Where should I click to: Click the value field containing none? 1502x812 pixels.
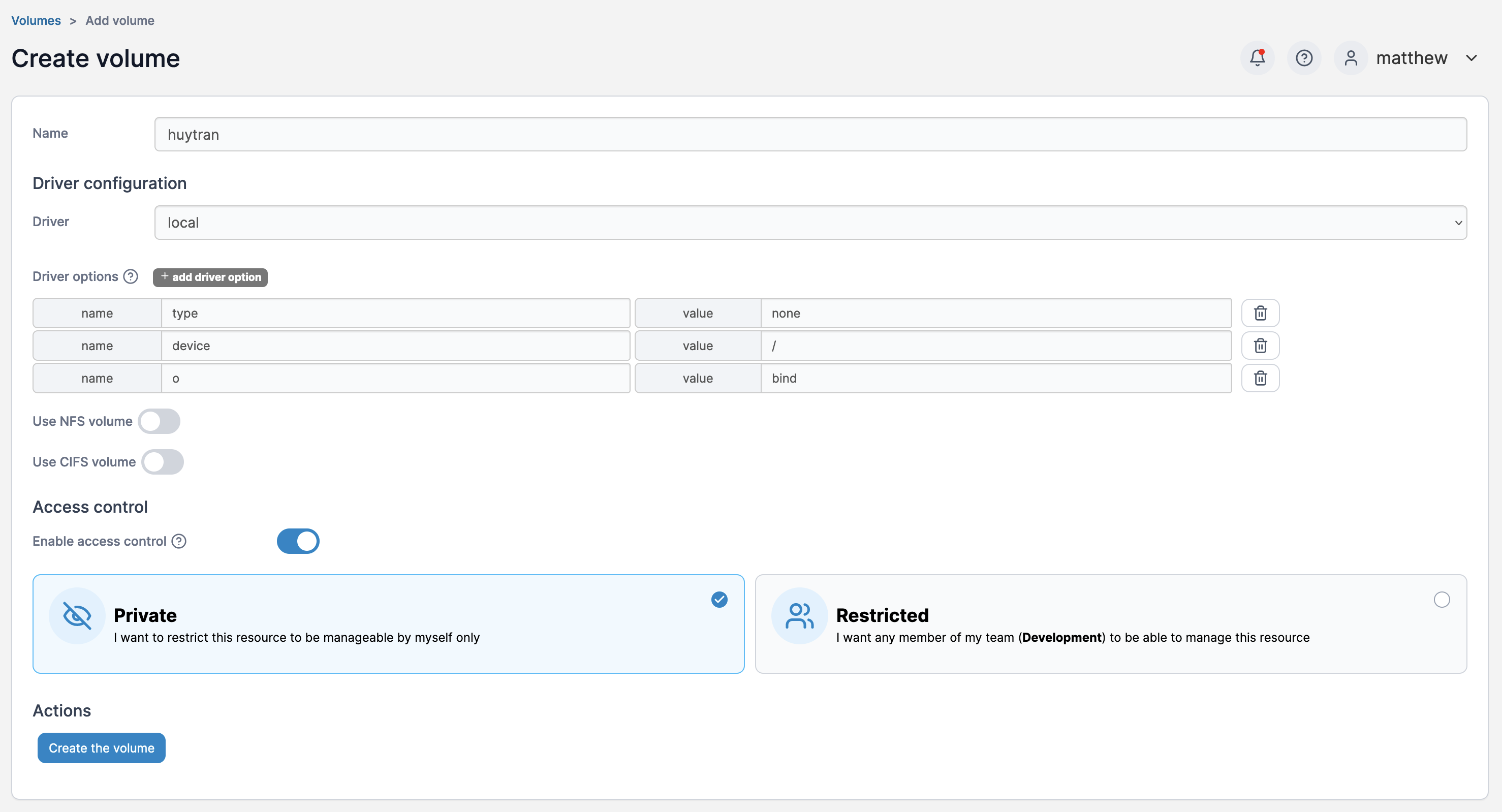[995, 313]
